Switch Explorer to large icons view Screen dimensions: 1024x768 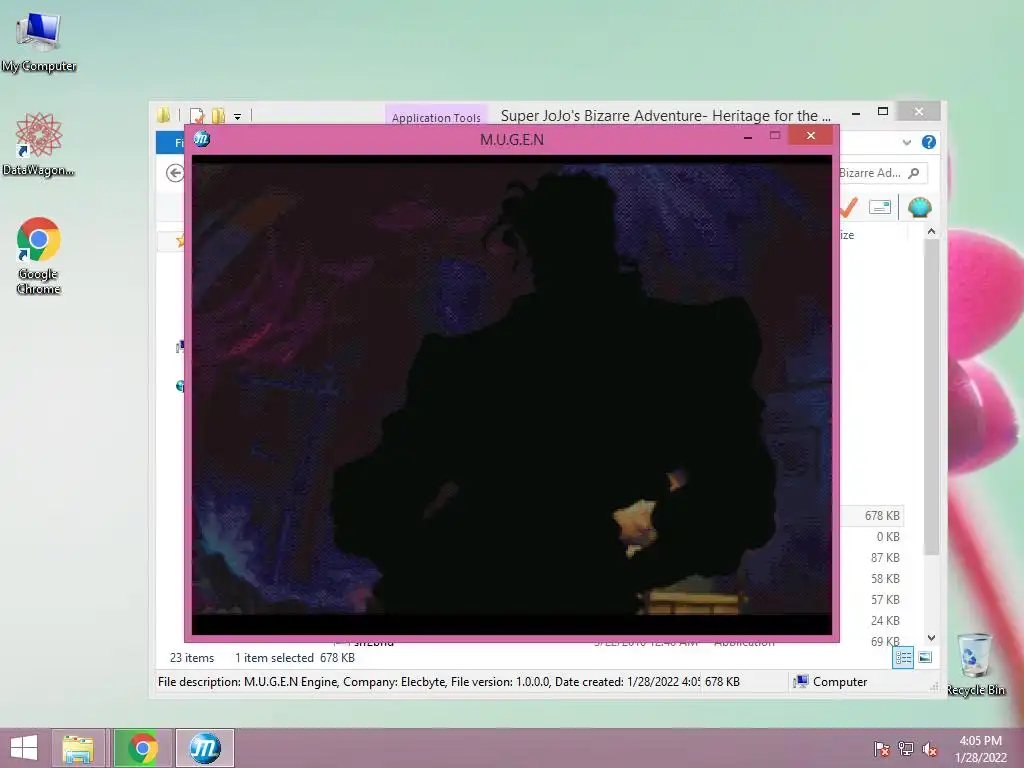925,658
